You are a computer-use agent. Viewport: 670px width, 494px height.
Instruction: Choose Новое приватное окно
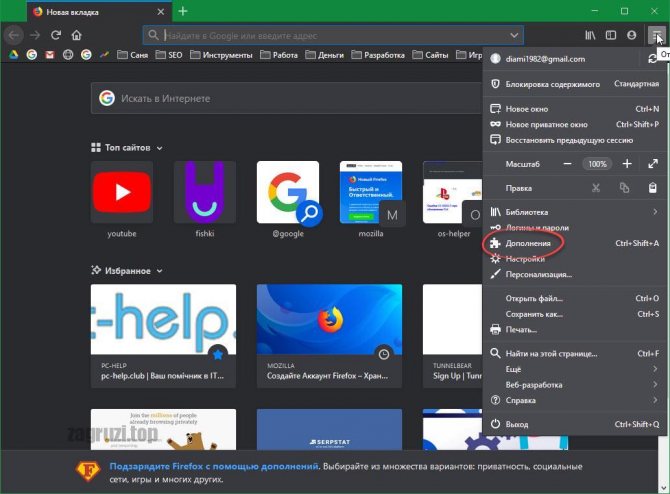point(574,124)
